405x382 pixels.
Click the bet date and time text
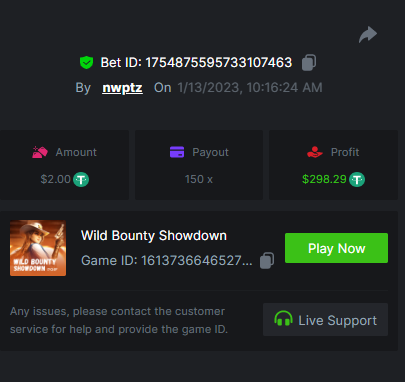coord(250,88)
